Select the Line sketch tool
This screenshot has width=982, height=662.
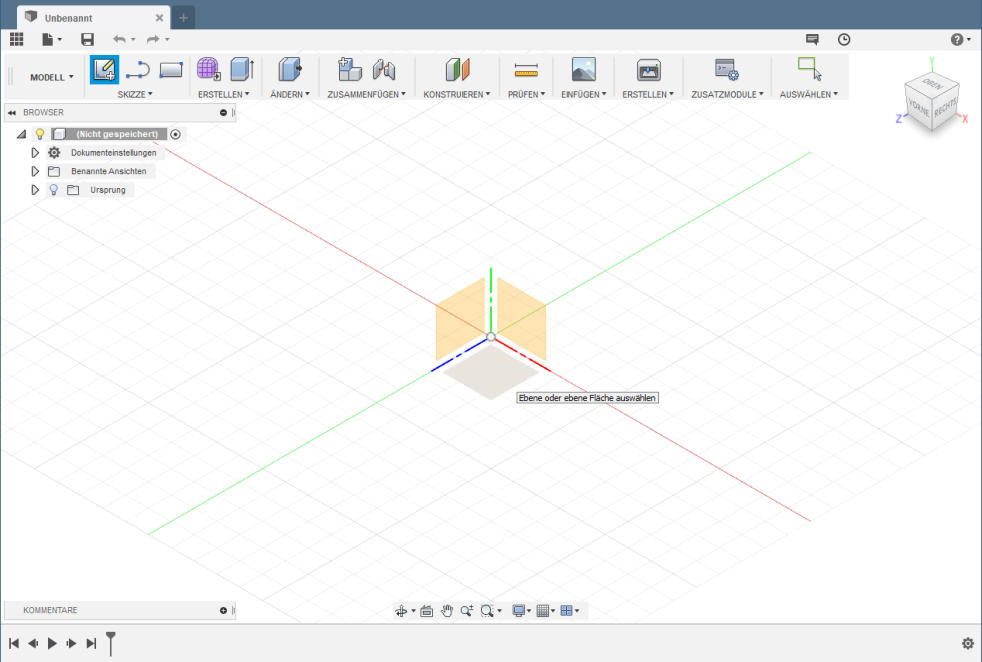[x=138, y=70]
